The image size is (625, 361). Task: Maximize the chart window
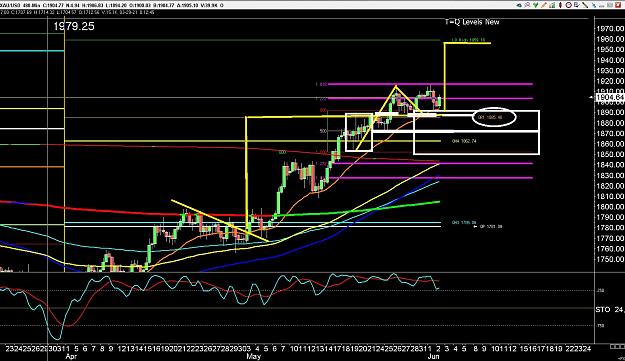[x=610, y=5]
